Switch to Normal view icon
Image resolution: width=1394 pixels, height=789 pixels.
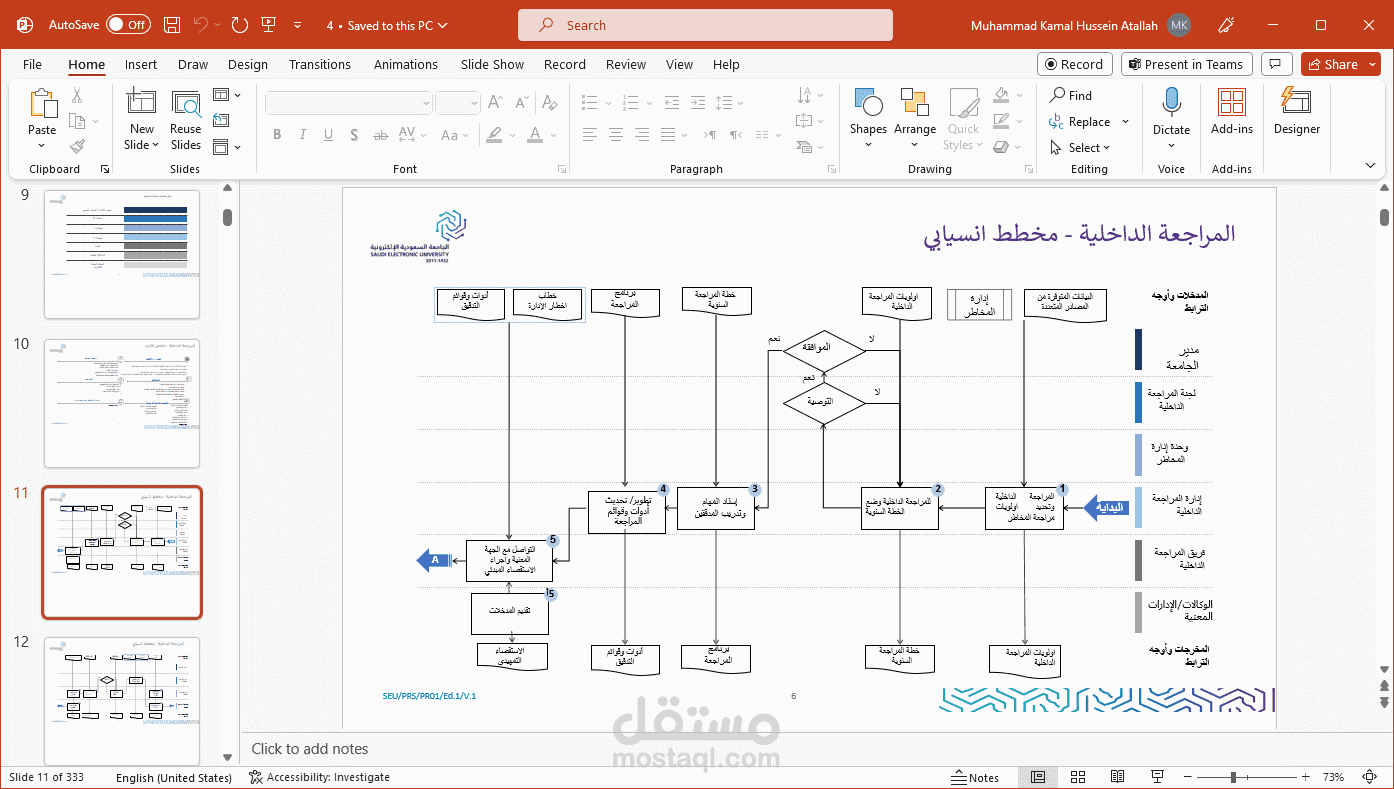point(1038,777)
